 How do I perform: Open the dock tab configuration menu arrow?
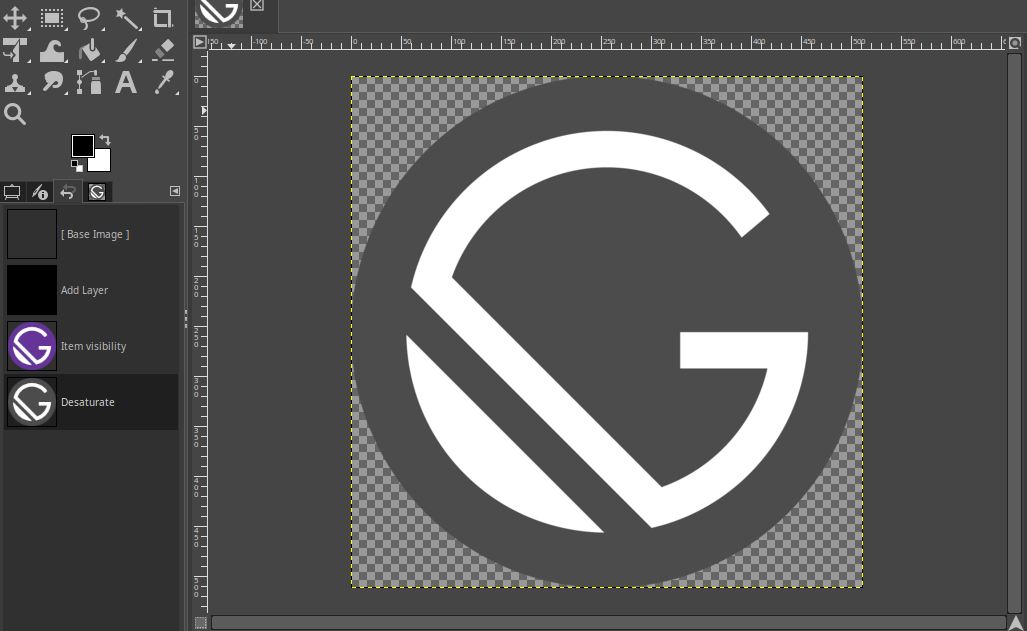(175, 191)
